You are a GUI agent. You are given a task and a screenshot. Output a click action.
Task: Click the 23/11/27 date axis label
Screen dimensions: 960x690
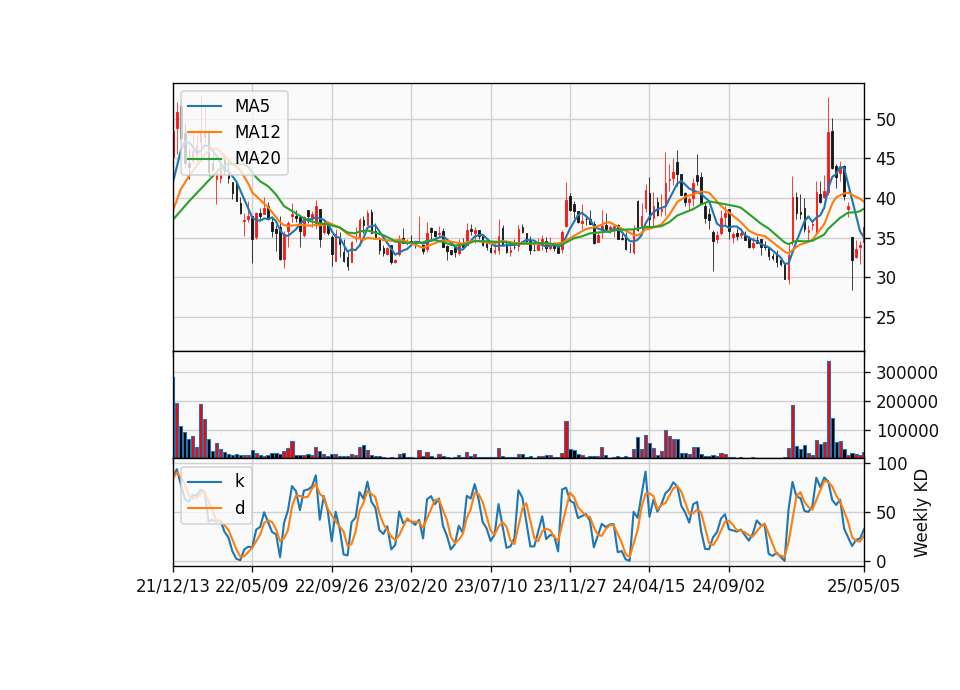[x=569, y=587]
